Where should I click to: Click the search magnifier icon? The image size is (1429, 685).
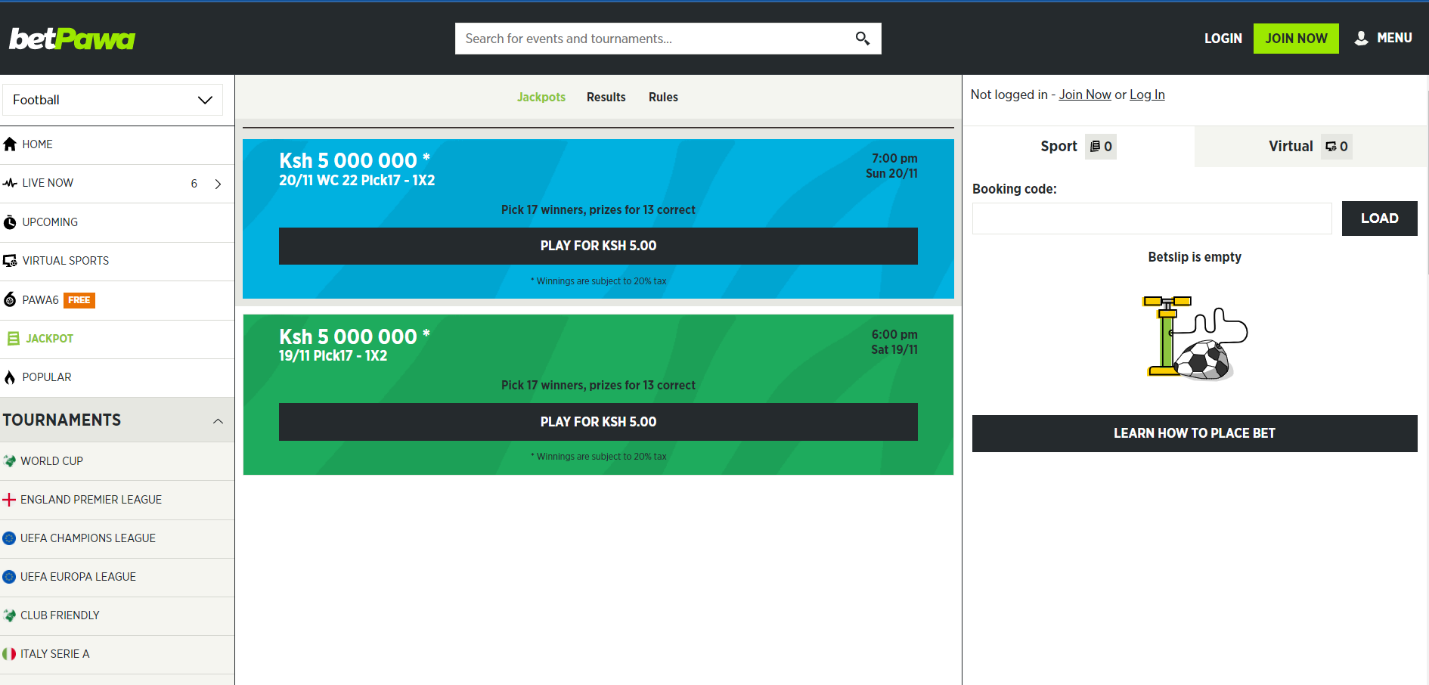(x=862, y=39)
